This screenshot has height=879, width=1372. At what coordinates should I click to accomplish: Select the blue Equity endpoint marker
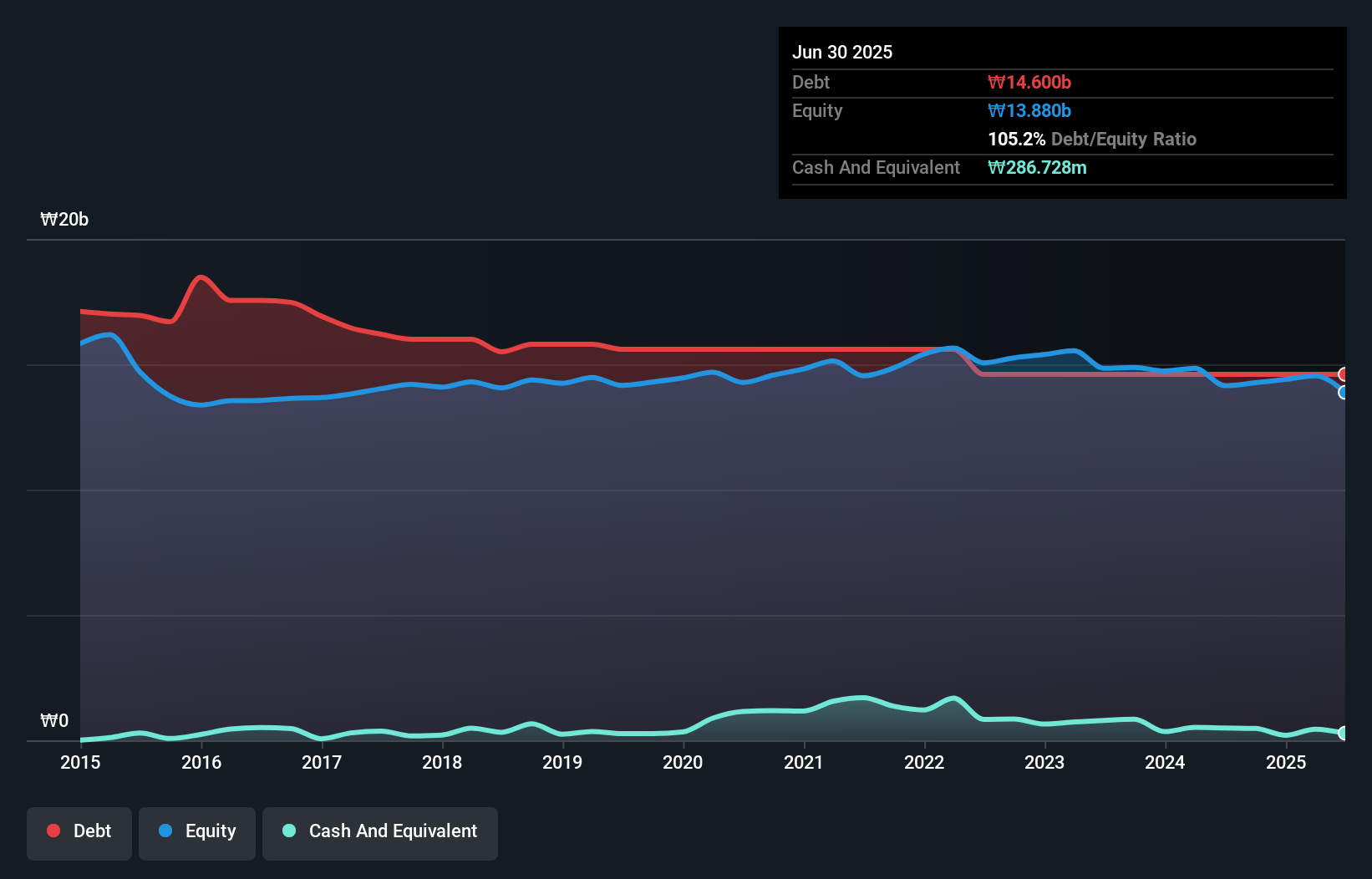click(1344, 393)
